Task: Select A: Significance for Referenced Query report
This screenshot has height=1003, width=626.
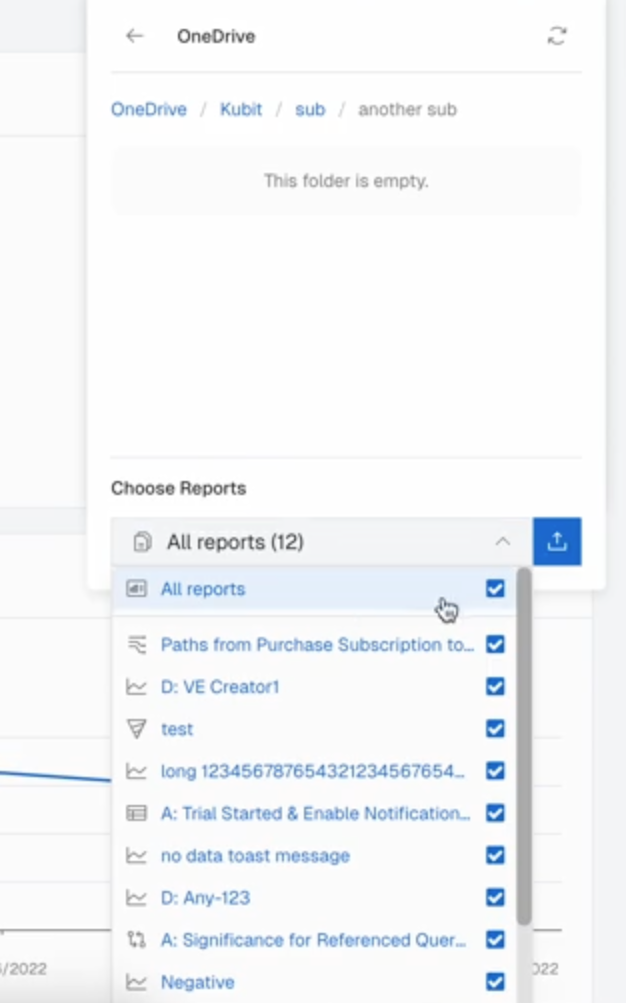Action: coord(314,940)
